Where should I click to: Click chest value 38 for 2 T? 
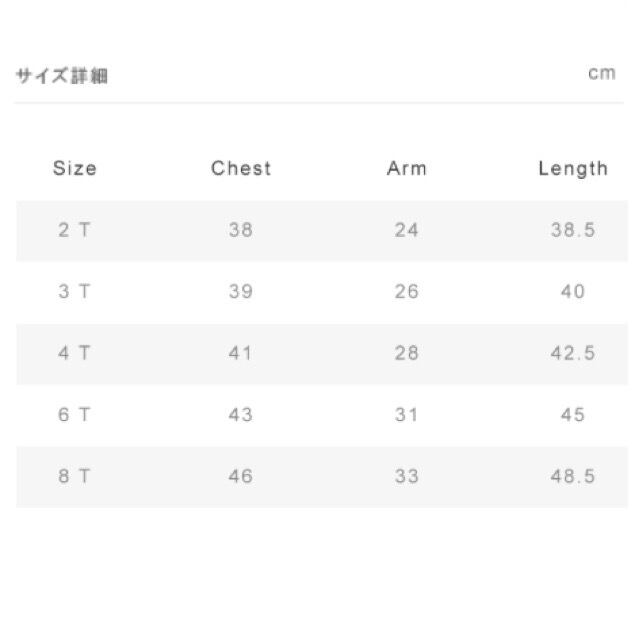click(x=241, y=230)
